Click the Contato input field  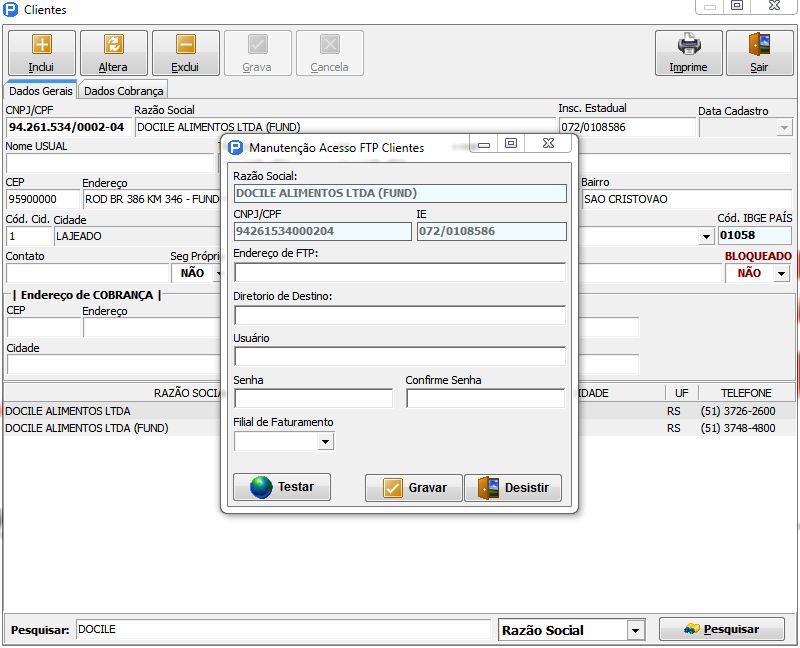[87, 273]
